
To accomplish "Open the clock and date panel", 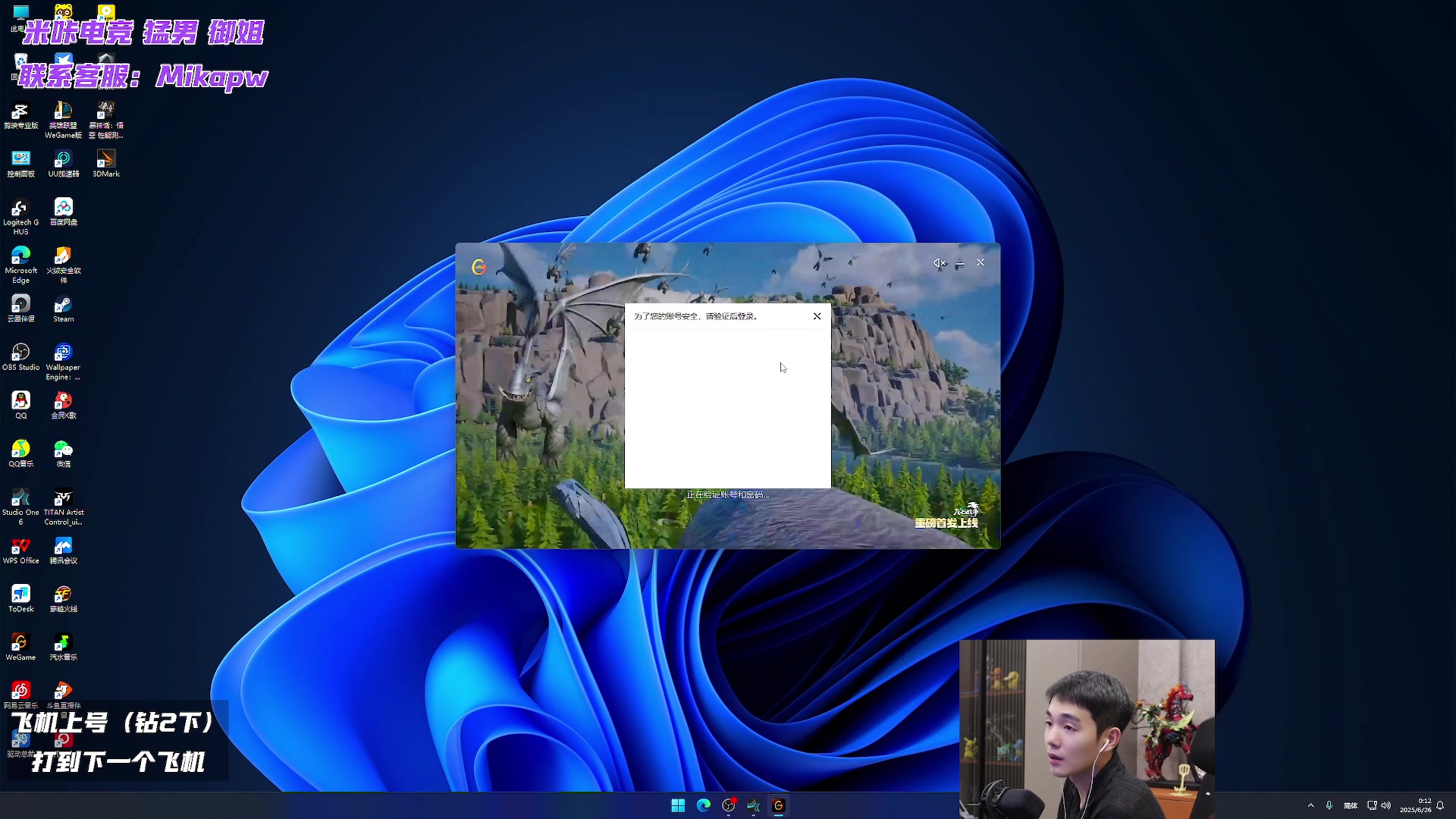I will tap(1415, 805).
